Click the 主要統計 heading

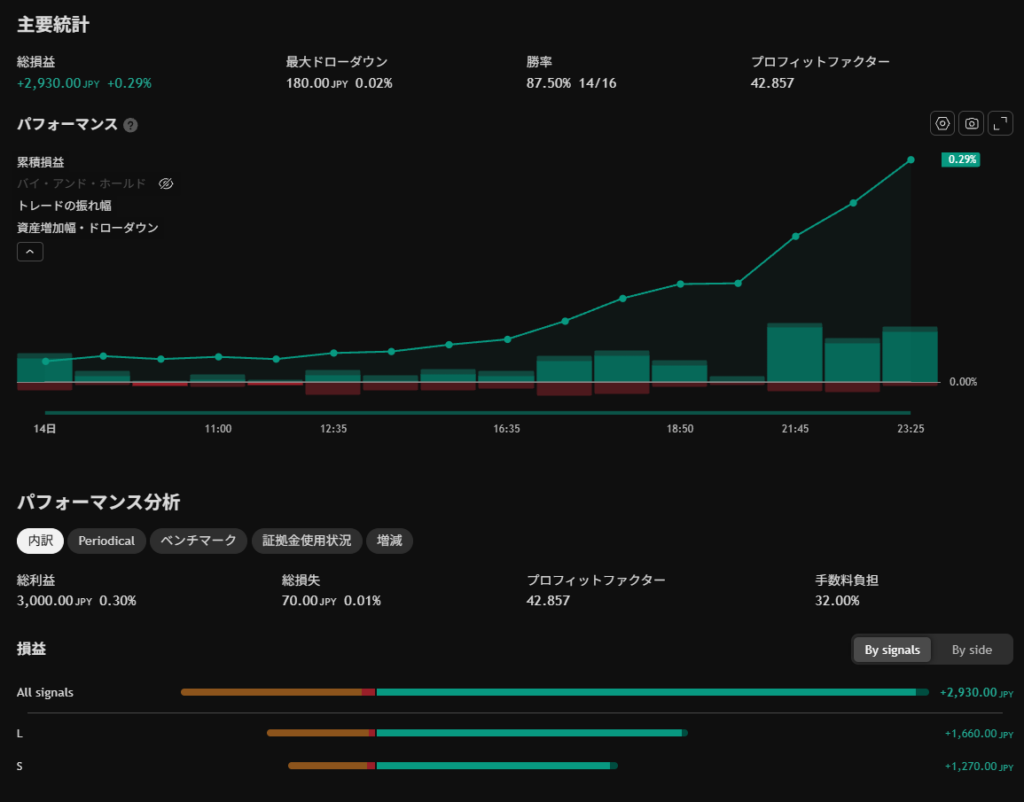[53, 25]
